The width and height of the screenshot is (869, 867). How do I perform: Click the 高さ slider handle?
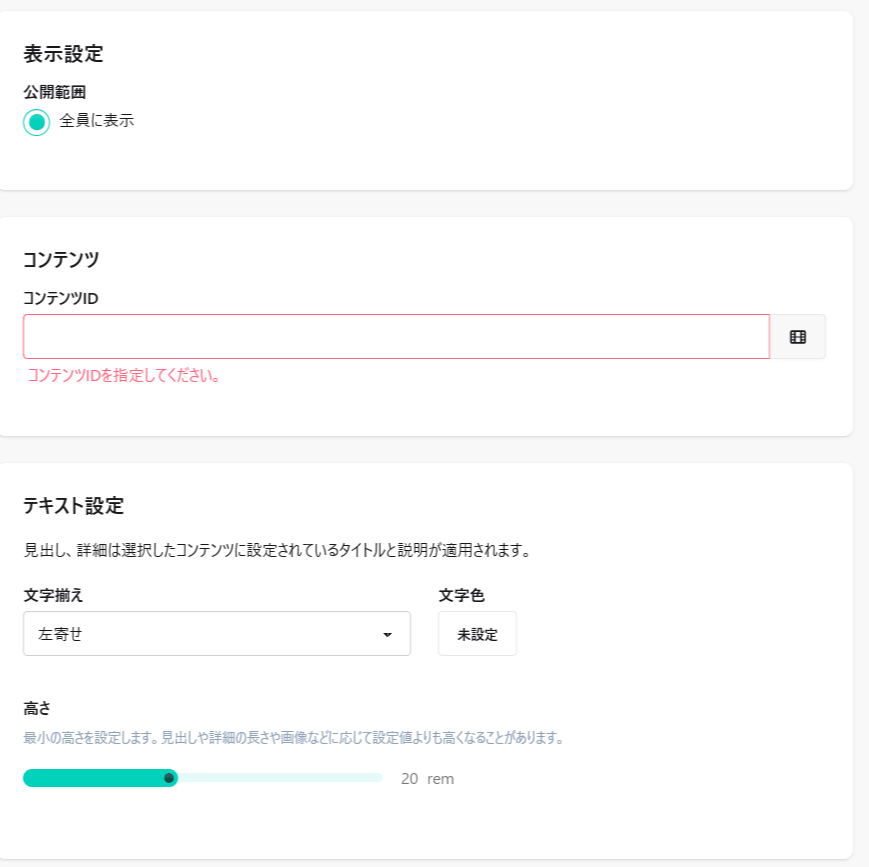tap(169, 778)
